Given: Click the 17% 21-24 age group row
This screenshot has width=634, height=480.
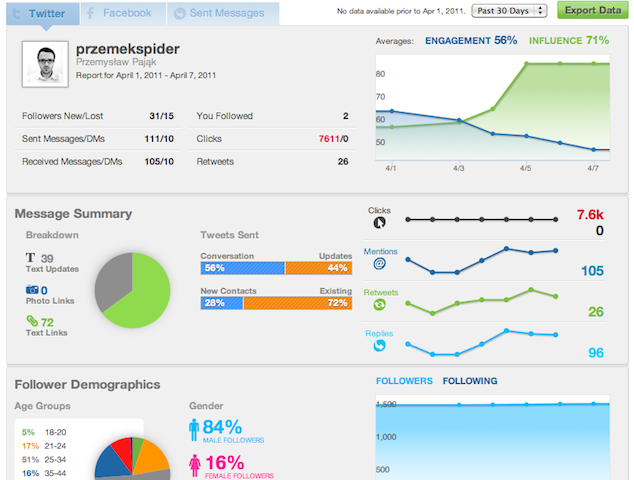Looking at the screenshot, I should point(44,446).
